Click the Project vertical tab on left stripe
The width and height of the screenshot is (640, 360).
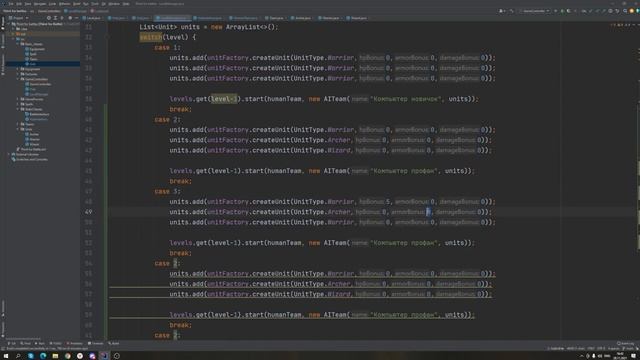[x=3, y=23]
